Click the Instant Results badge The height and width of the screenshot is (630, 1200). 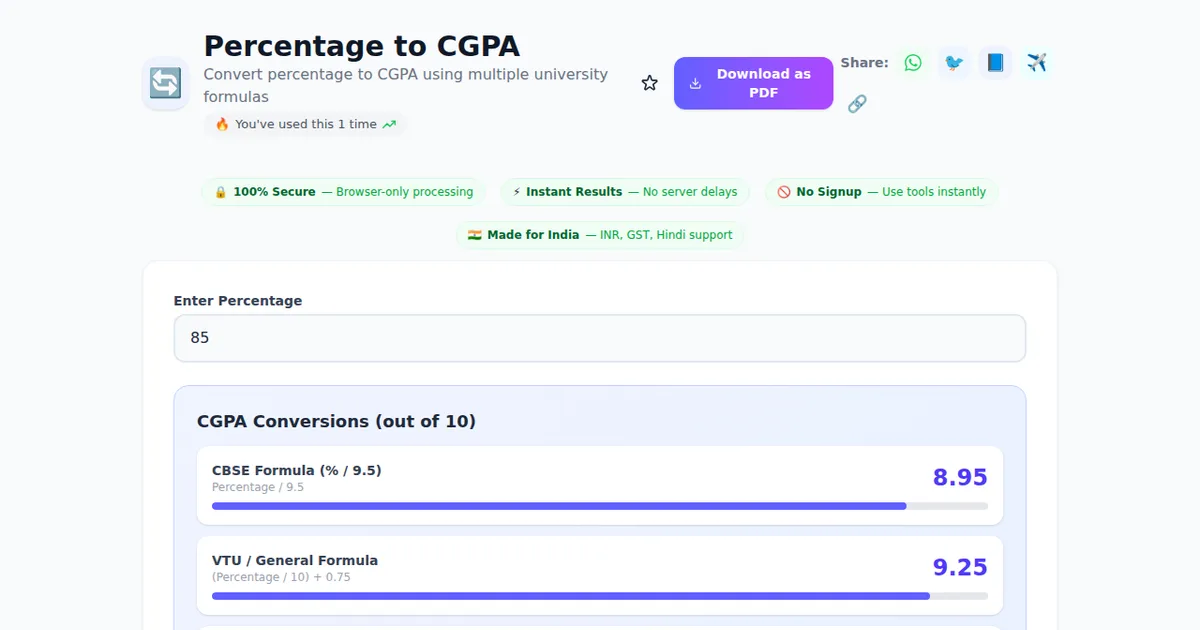[624, 191]
